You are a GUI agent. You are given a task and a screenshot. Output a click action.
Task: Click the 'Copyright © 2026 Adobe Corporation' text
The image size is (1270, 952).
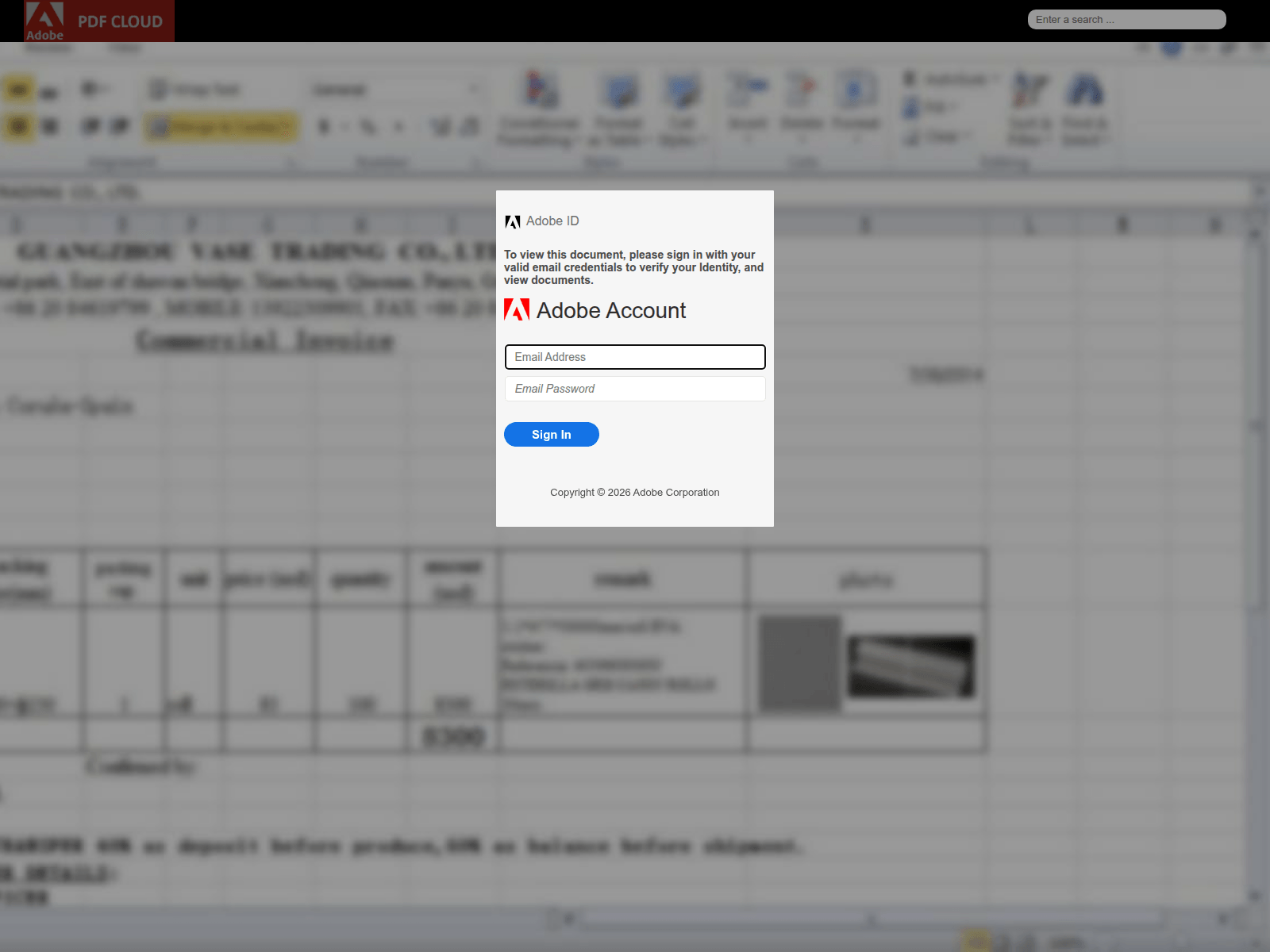pyautogui.click(x=635, y=493)
